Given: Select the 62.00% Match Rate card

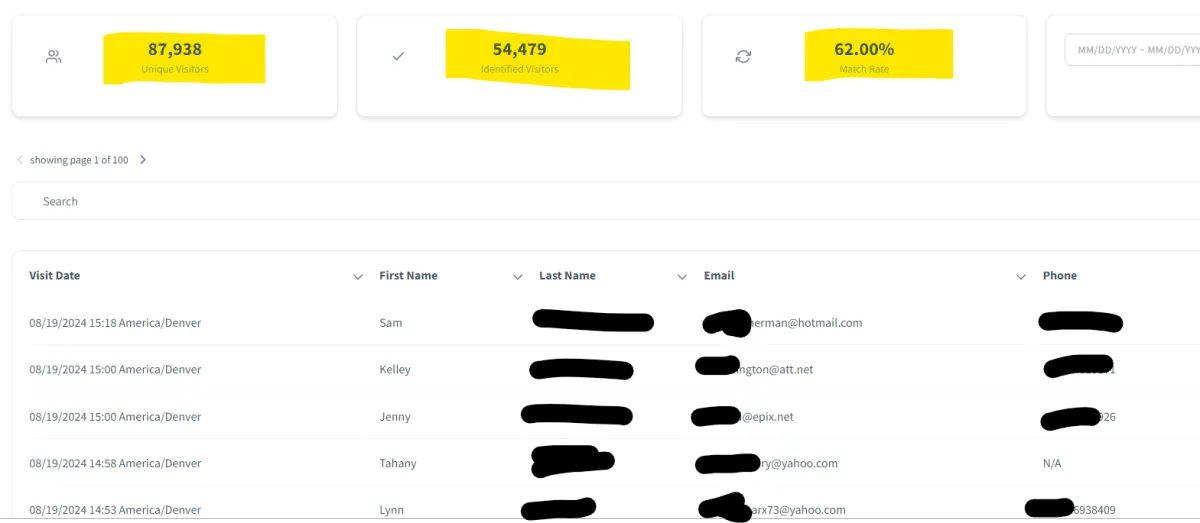Looking at the screenshot, I should coord(865,66).
